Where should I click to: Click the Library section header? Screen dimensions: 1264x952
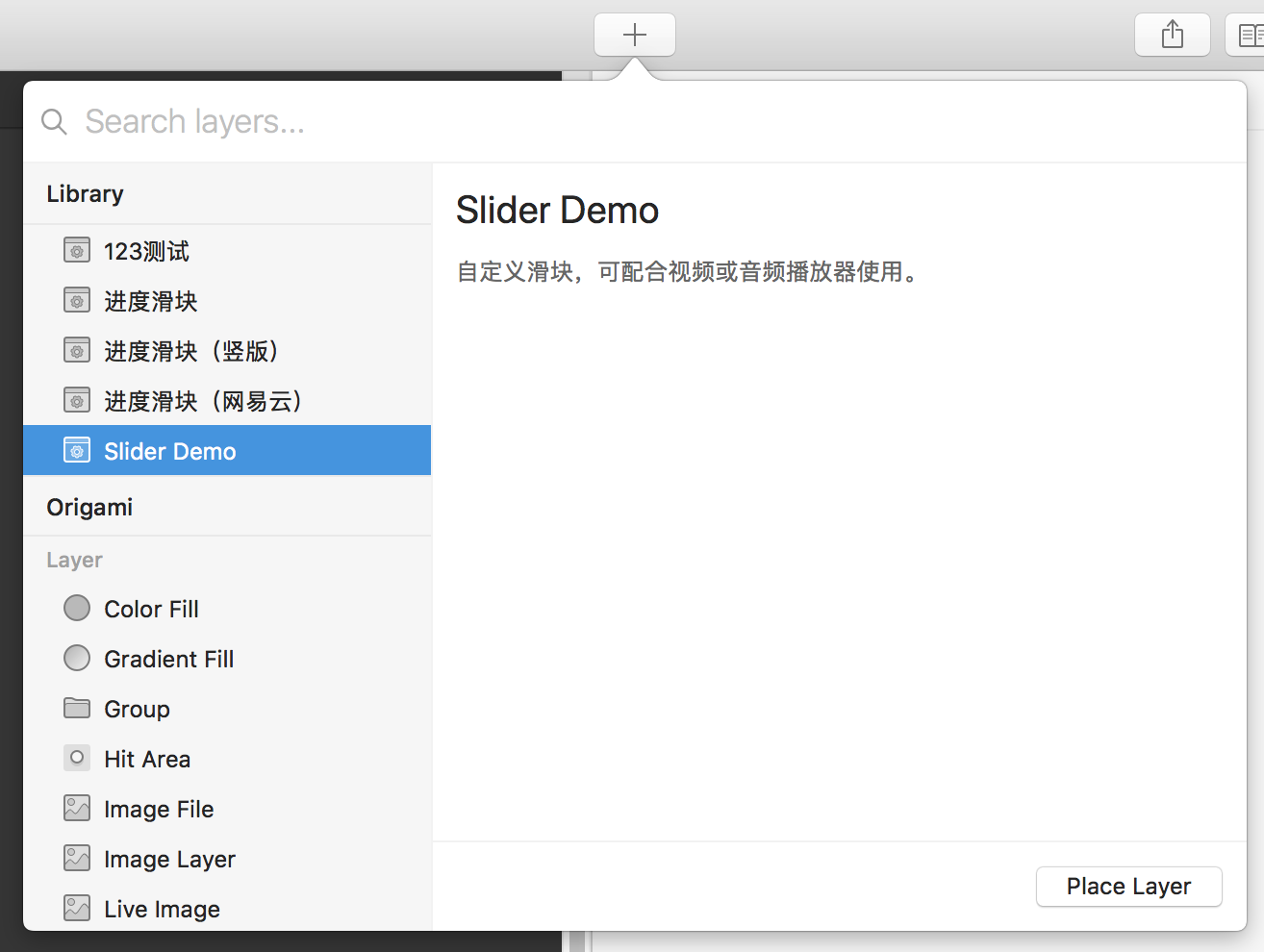pos(85,193)
